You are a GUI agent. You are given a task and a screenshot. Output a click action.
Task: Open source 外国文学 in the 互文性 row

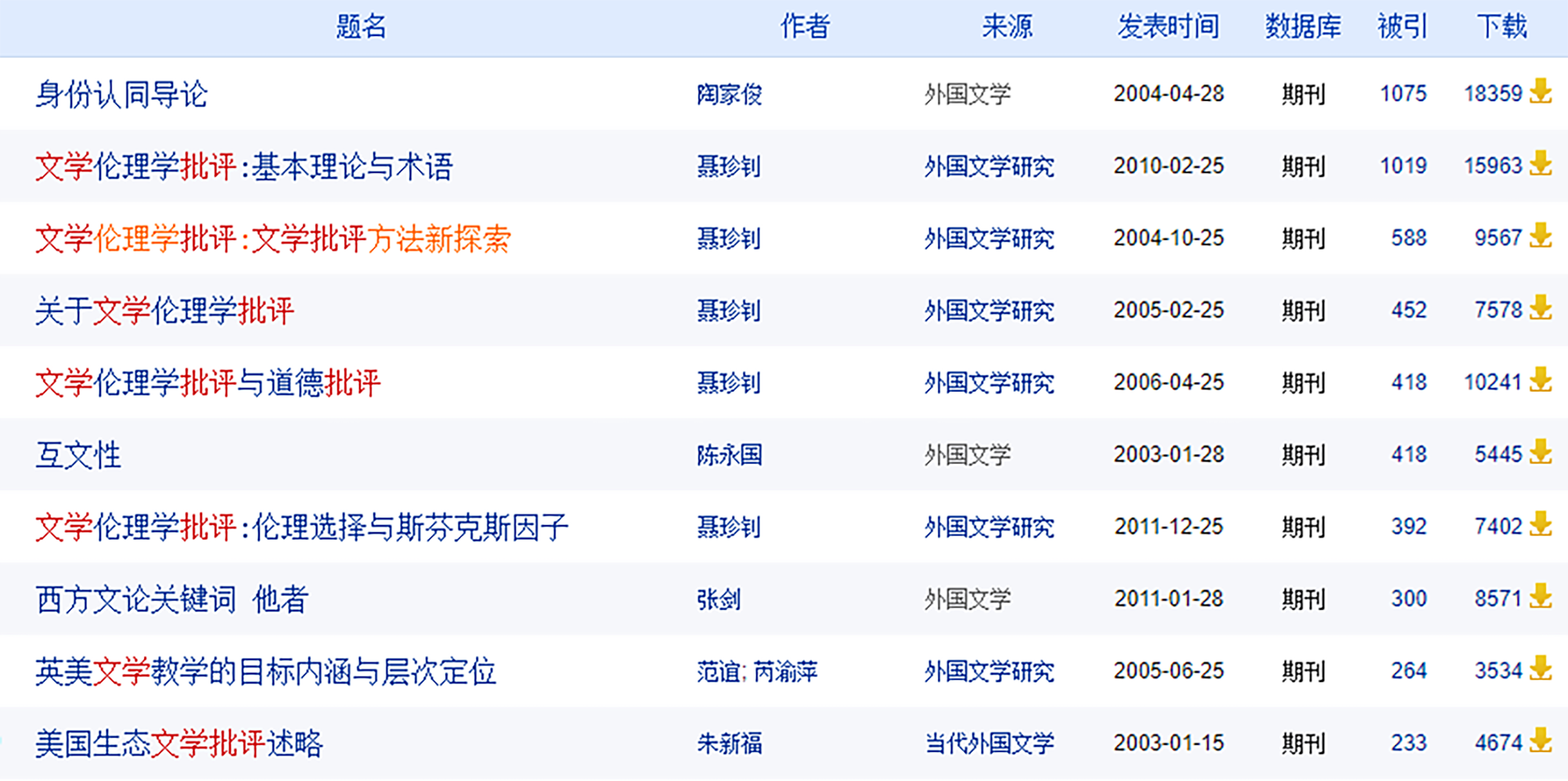967,455
